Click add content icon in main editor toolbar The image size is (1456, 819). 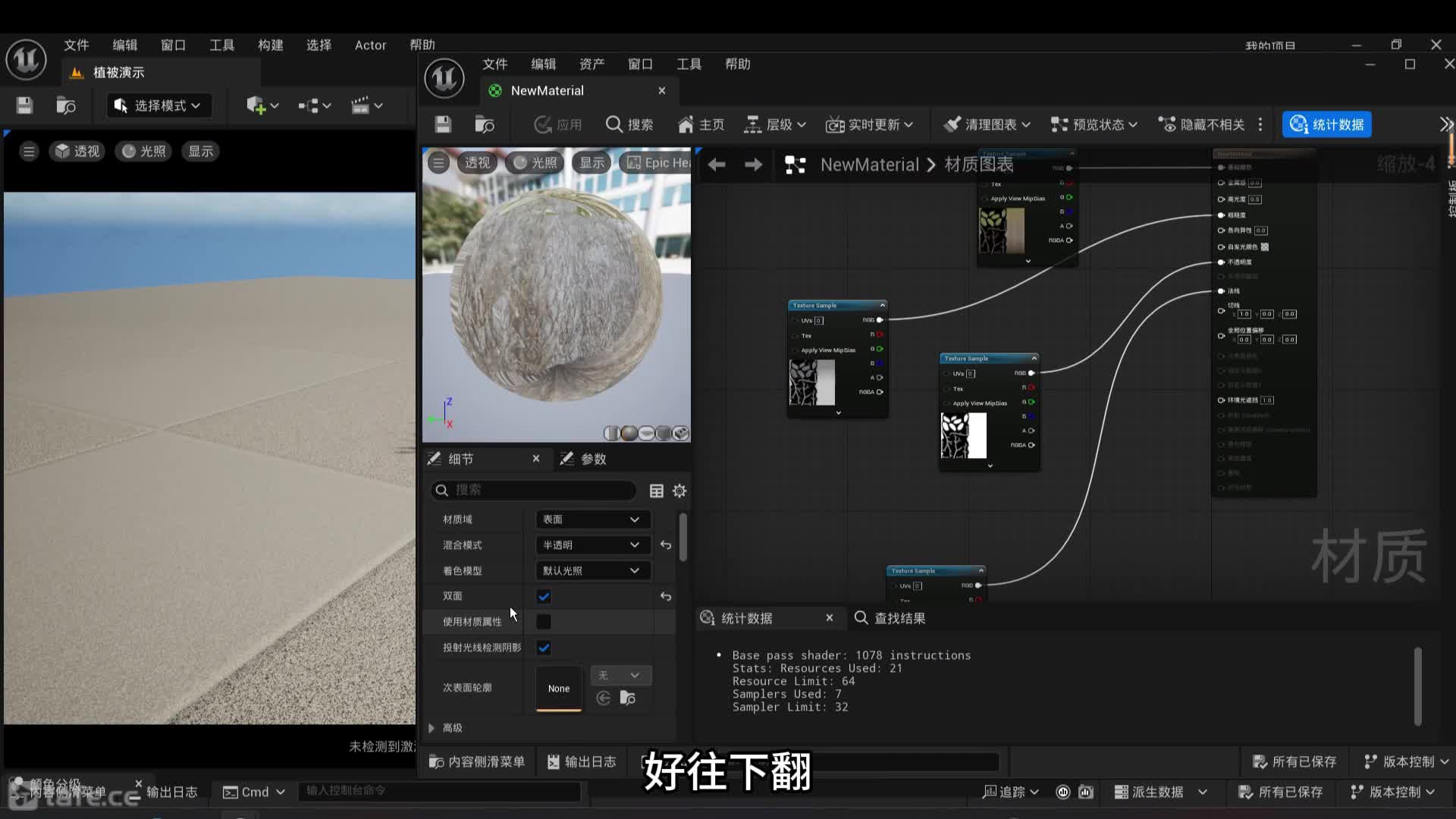[262, 105]
